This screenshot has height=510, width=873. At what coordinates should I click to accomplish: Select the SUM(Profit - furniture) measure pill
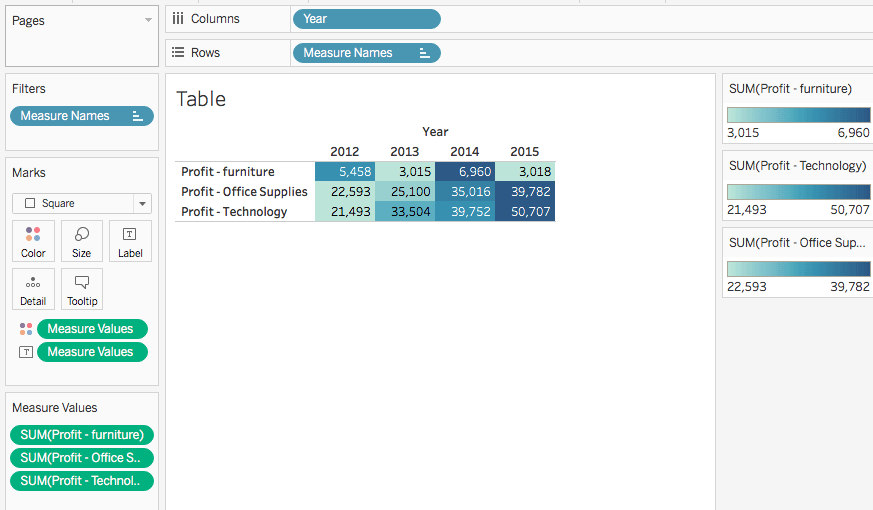point(82,435)
